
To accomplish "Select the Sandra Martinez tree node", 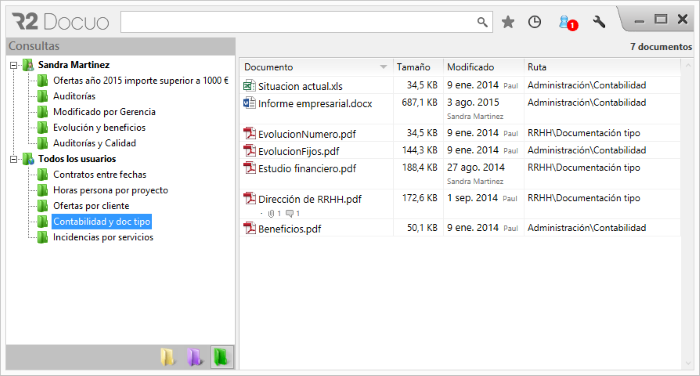I will 74,65.
